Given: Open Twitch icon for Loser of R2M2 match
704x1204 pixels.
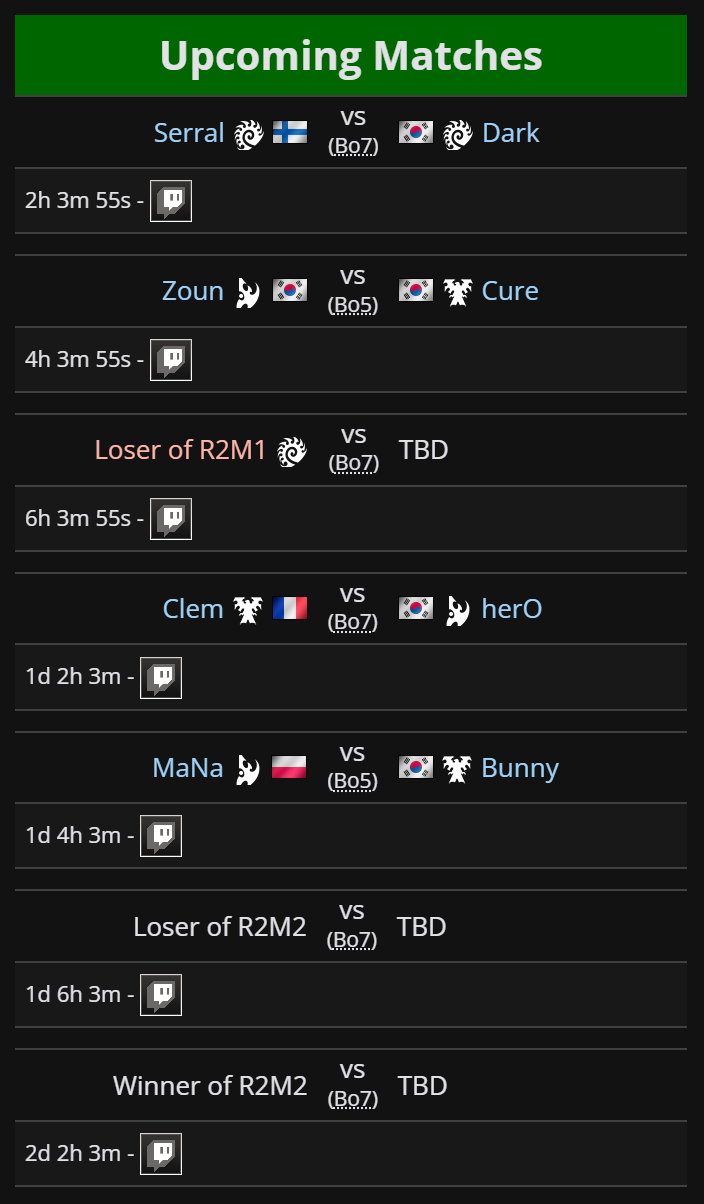Looking at the screenshot, I should point(161,995).
